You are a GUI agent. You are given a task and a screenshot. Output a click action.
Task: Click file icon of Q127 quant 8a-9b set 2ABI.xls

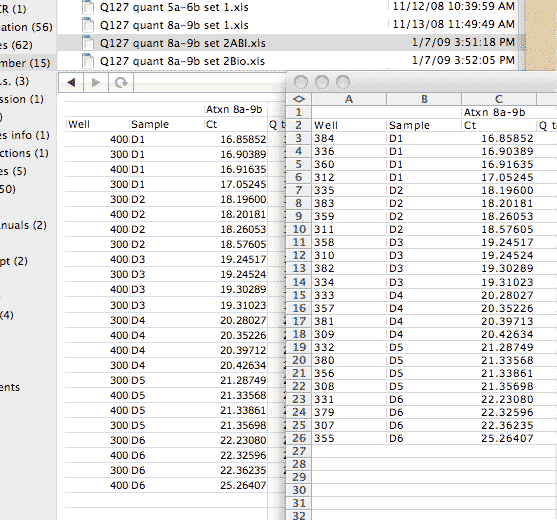[88, 43]
